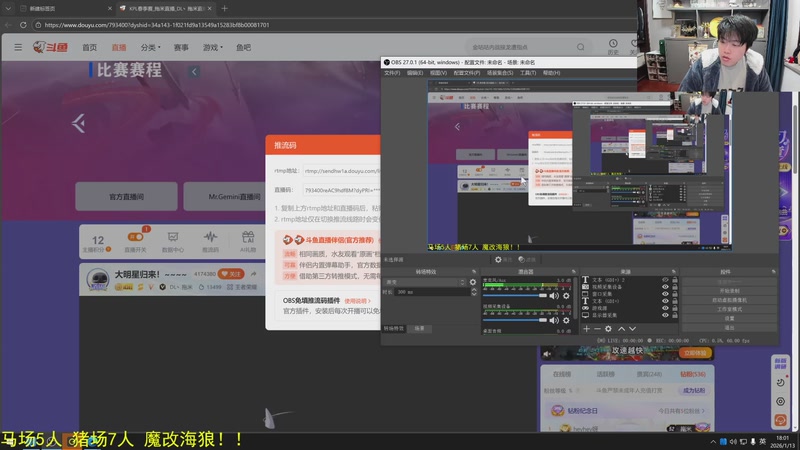
Task: Open the 游戏 dropdown in Douyu nav
Action: coord(212,47)
